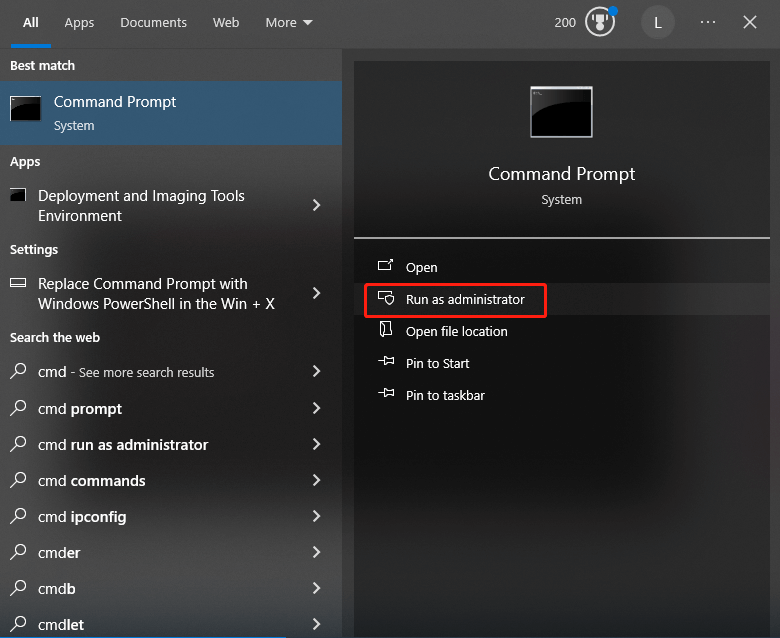Click the Pin to Start pin icon

click(x=386, y=362)
